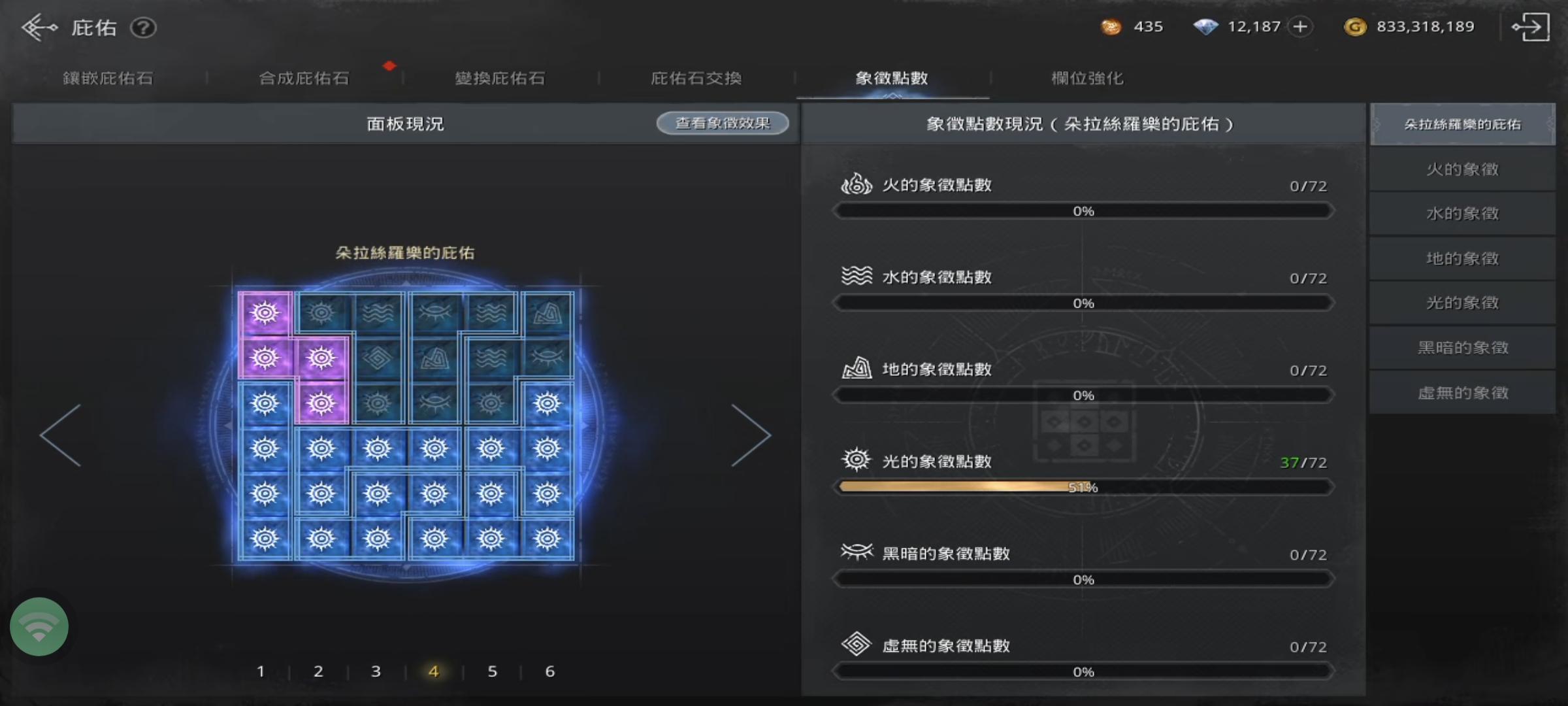Select the 欄位強化 tab
The width and height of the screenshot is (1568, 706).
click(1088, 78)
